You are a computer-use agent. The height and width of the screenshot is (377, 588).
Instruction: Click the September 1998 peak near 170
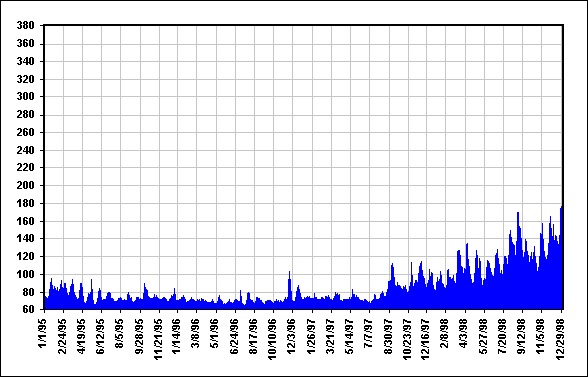point(518,213)
